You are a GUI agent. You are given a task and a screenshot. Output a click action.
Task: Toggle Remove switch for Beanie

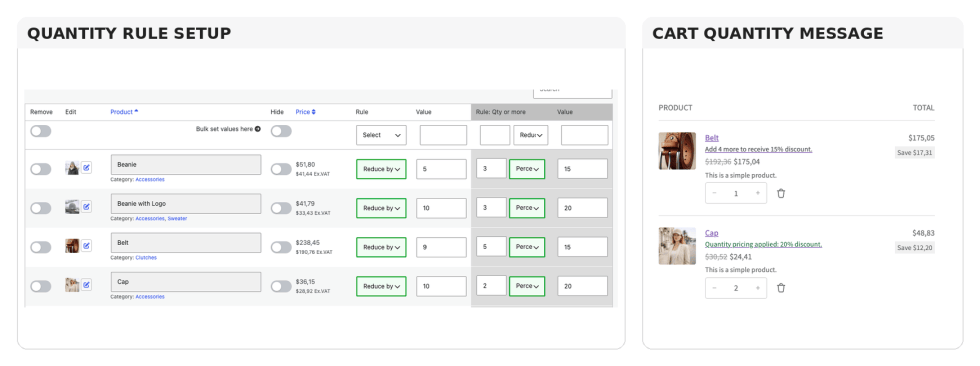tap(41, 169)
